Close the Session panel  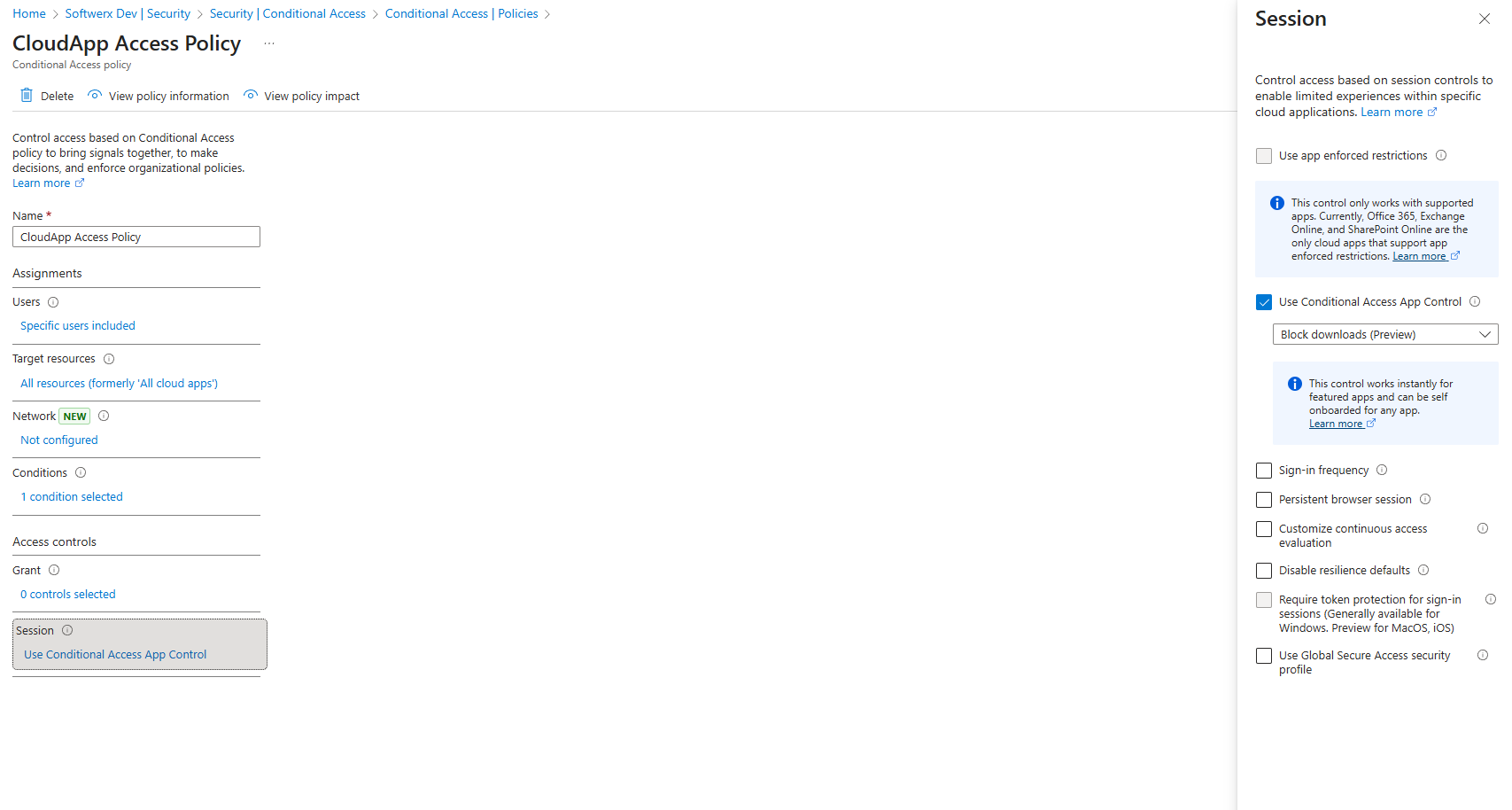click(1485, 19)
